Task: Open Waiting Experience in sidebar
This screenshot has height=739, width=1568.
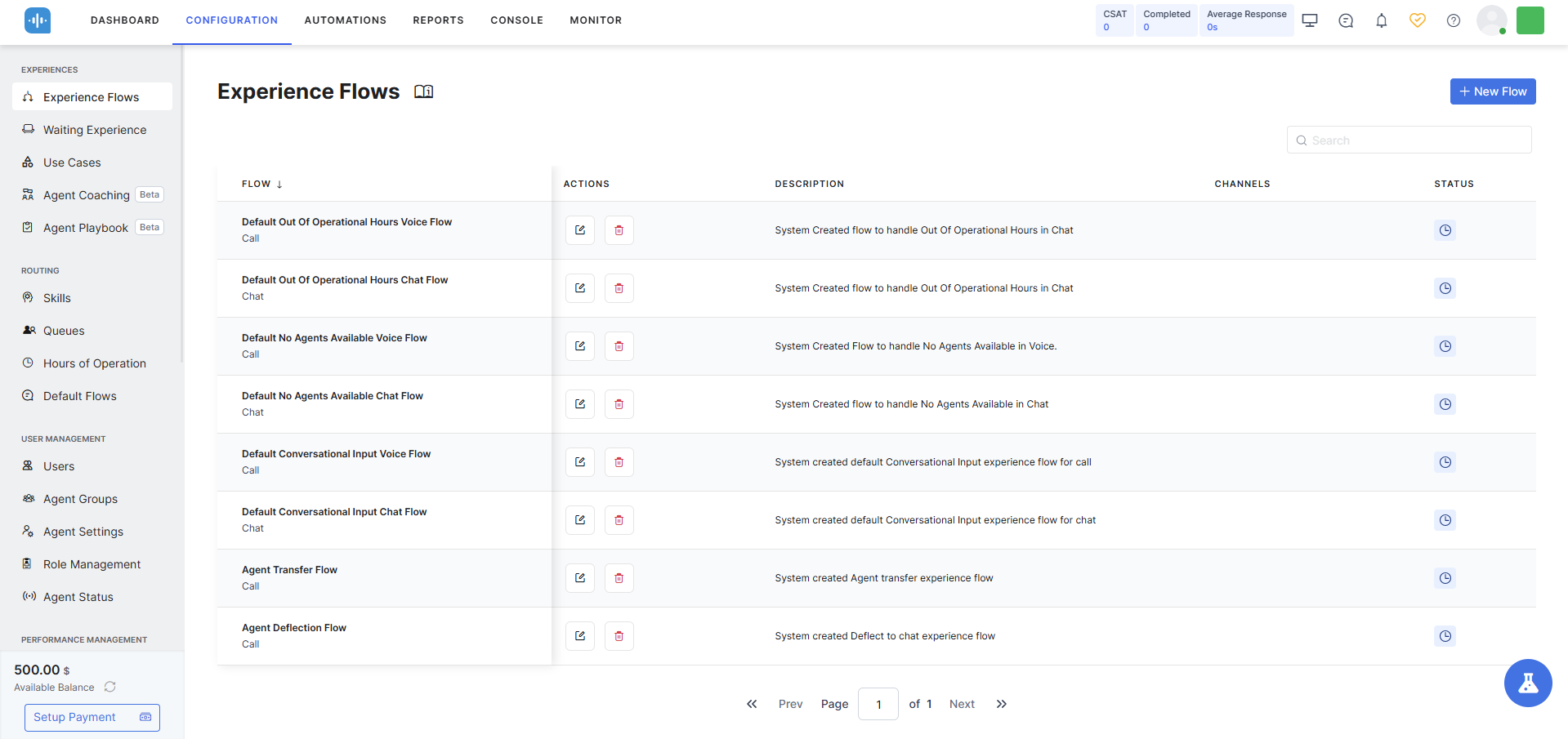Action: pos(92,130)
